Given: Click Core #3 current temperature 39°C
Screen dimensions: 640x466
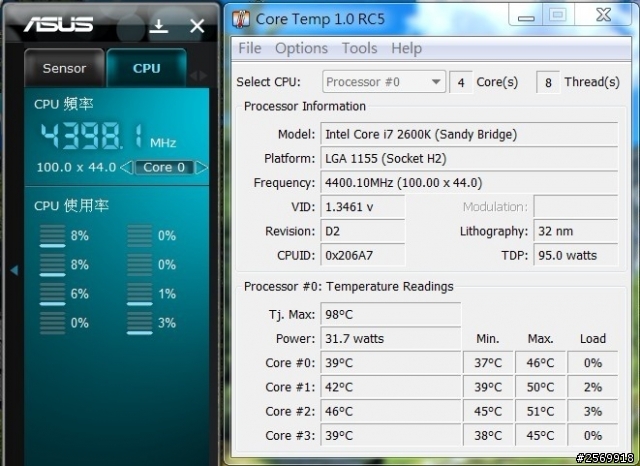Looking at the screenshot, I should click(391, 435).
